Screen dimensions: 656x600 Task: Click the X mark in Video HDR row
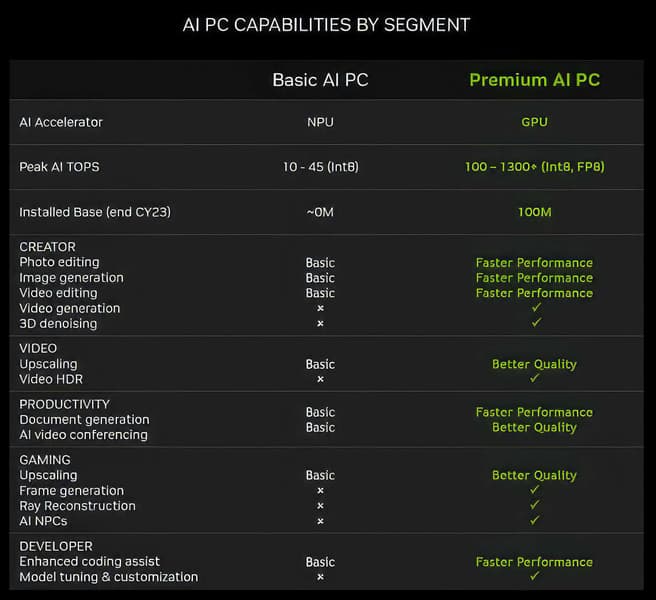(x=320, y=380)
